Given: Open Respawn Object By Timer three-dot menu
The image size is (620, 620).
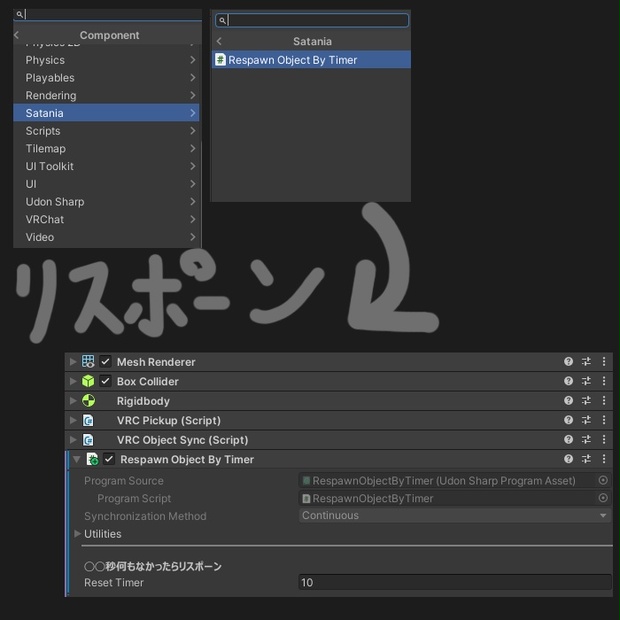Looking at the screenshot, I should click(x=604, y=459).
